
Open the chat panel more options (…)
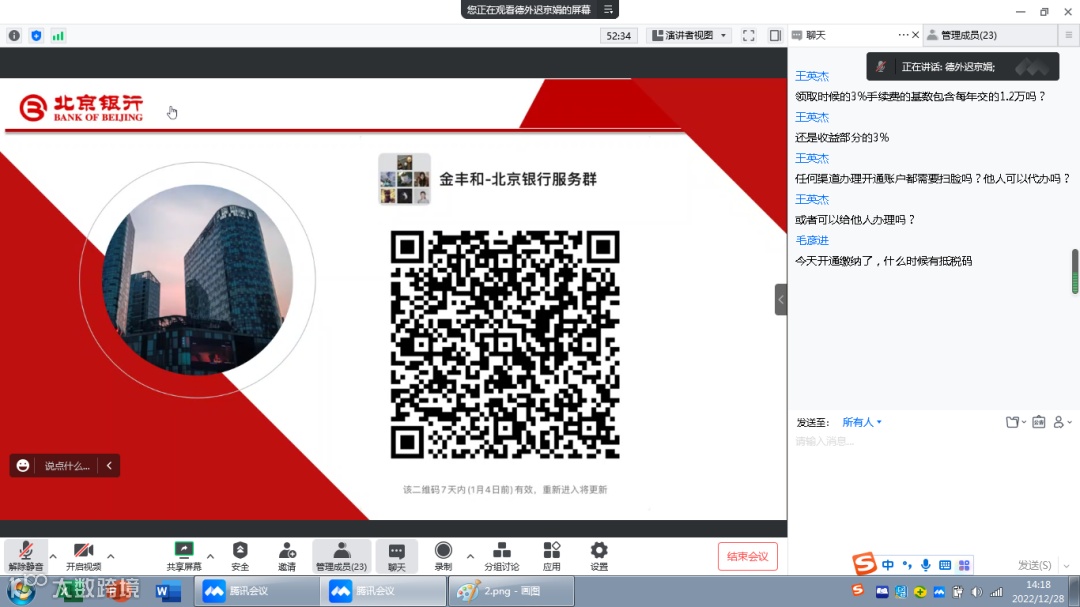[903, 35]
